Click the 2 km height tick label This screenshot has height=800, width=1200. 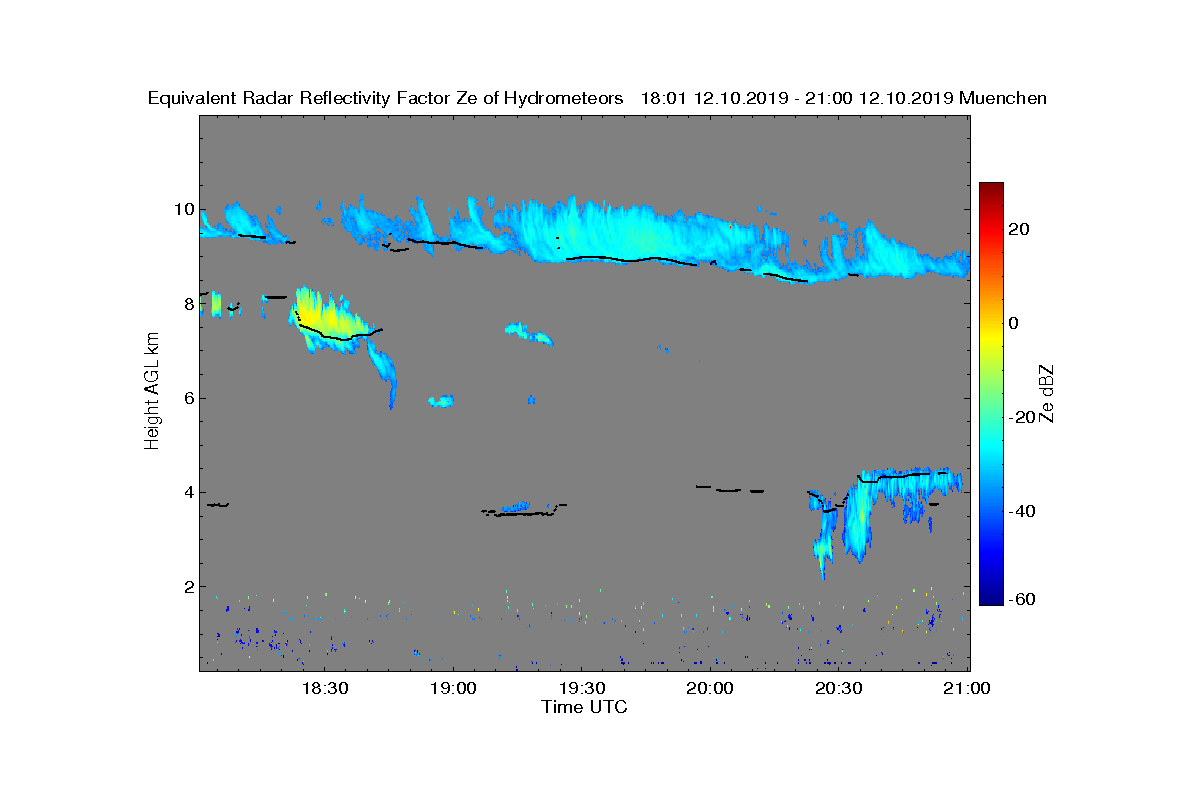point(187,586)
